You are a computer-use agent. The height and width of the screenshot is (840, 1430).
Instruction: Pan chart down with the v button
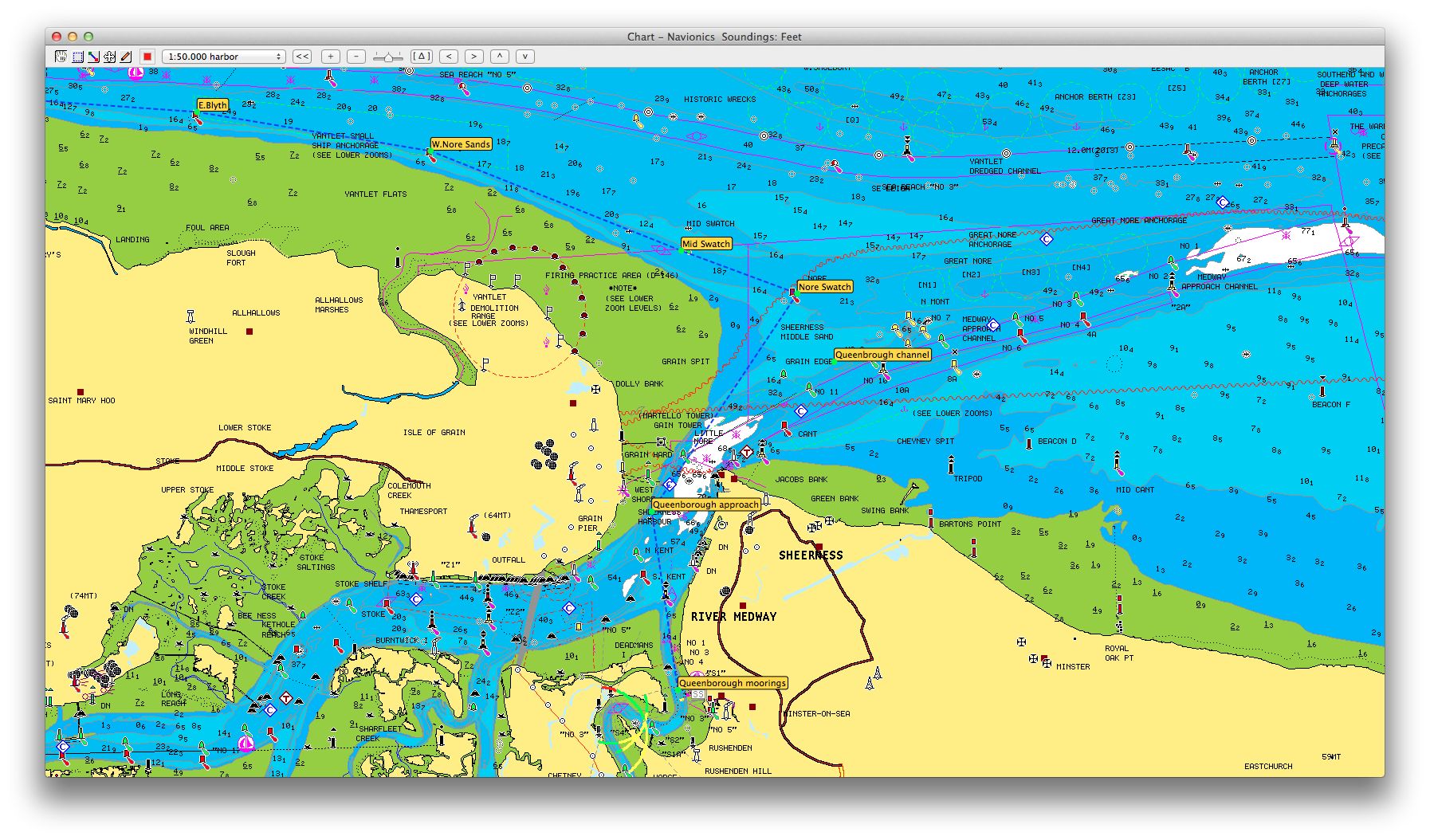tap(524, 57)
